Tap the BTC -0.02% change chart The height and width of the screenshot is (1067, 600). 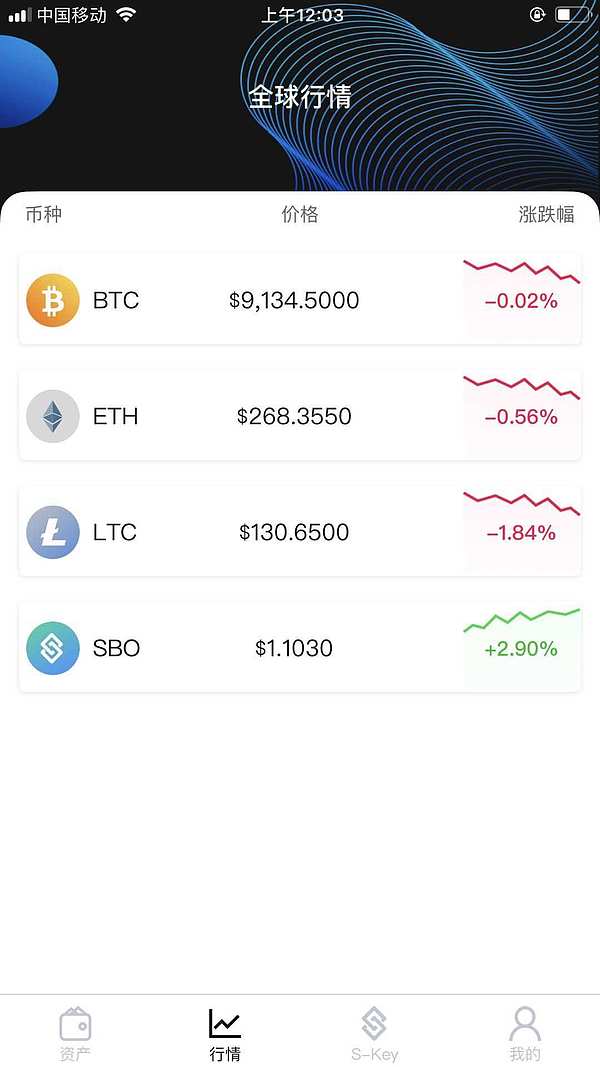click(521, 299)
